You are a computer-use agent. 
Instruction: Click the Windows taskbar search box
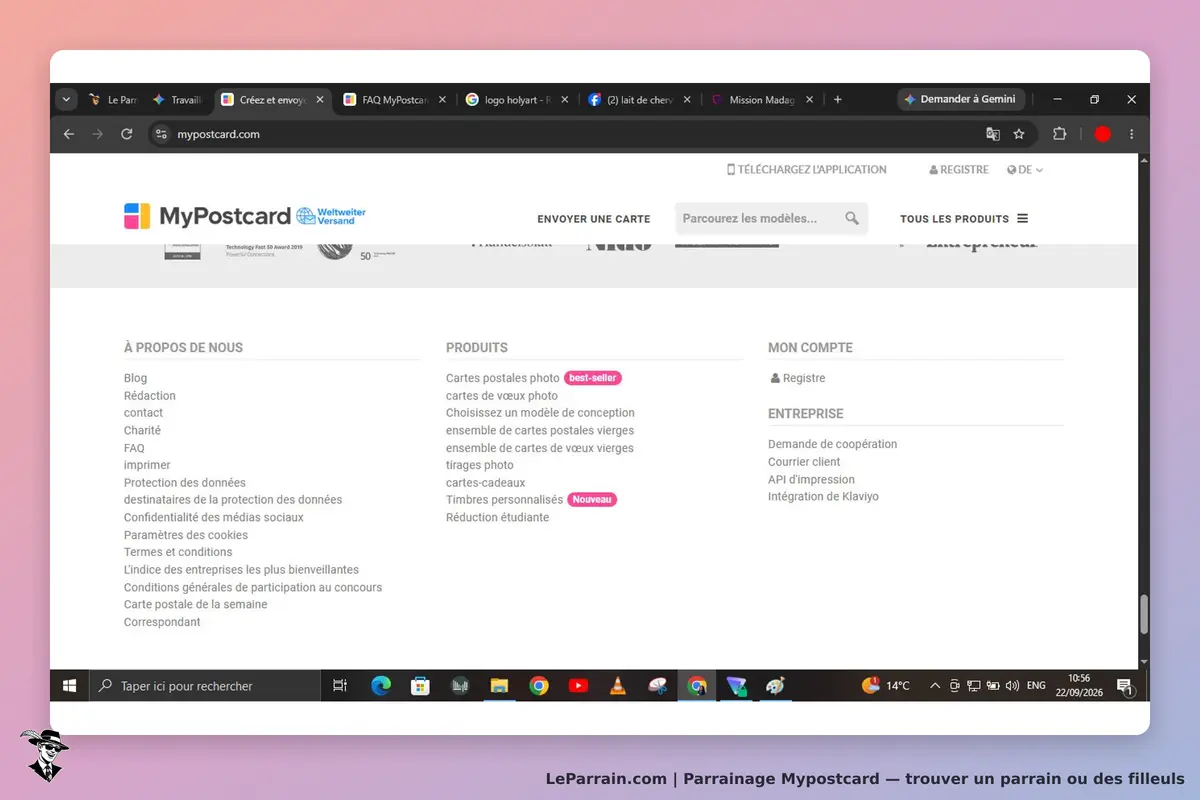[x=206, y=686]
